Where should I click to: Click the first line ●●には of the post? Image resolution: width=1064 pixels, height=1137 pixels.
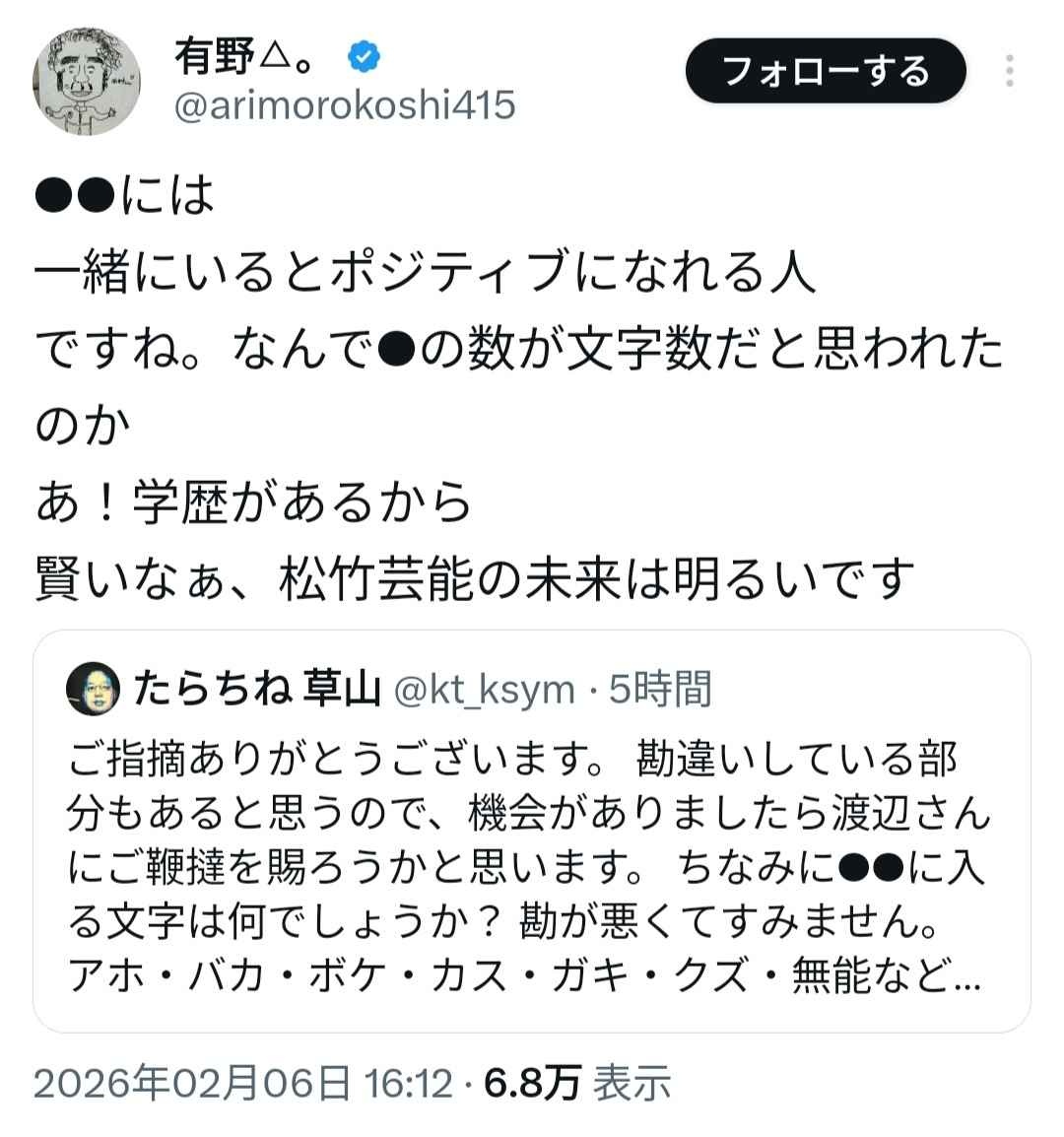(x=125, y=195)
